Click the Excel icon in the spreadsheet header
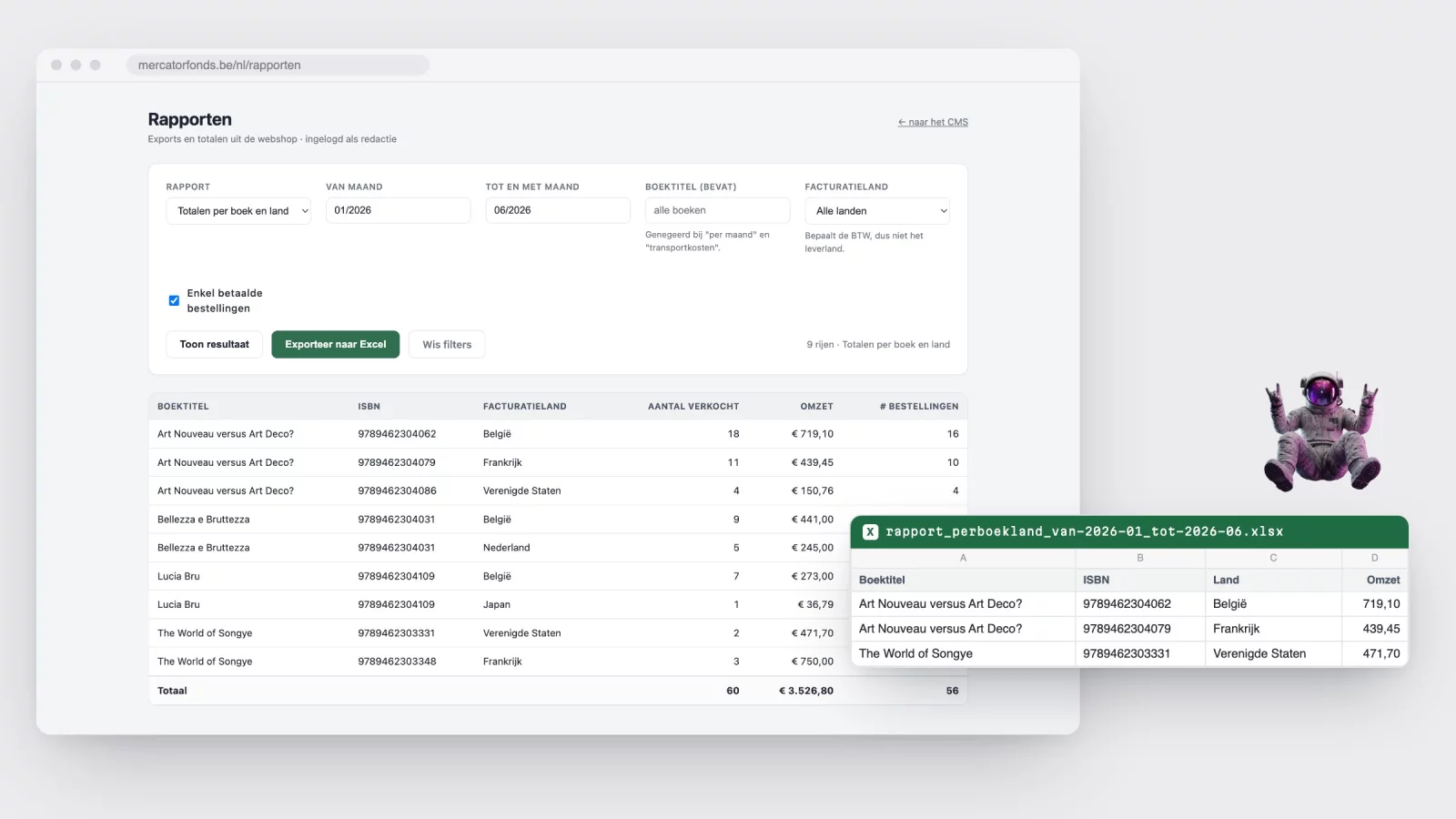The width and height of the screenshot is (1456, 819). (x=871, y=531)
